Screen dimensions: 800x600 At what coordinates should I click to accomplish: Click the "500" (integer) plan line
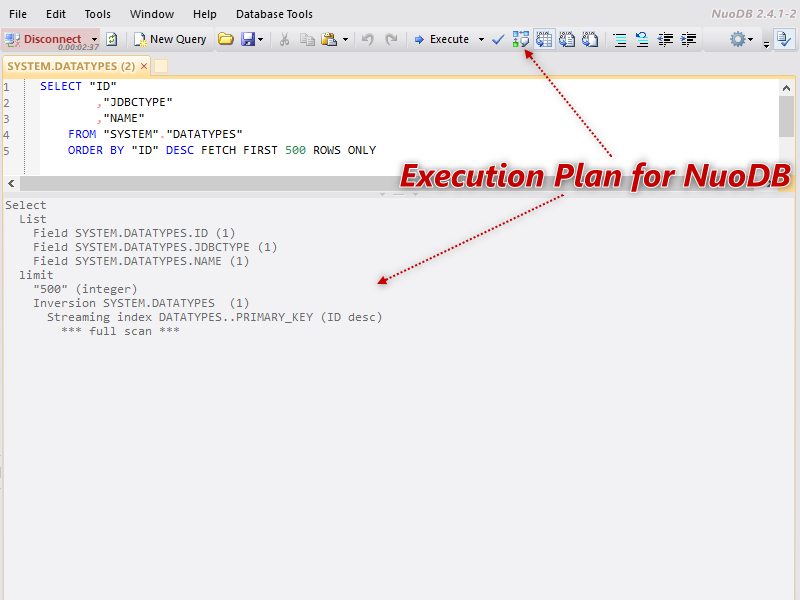tap(85, 289)
